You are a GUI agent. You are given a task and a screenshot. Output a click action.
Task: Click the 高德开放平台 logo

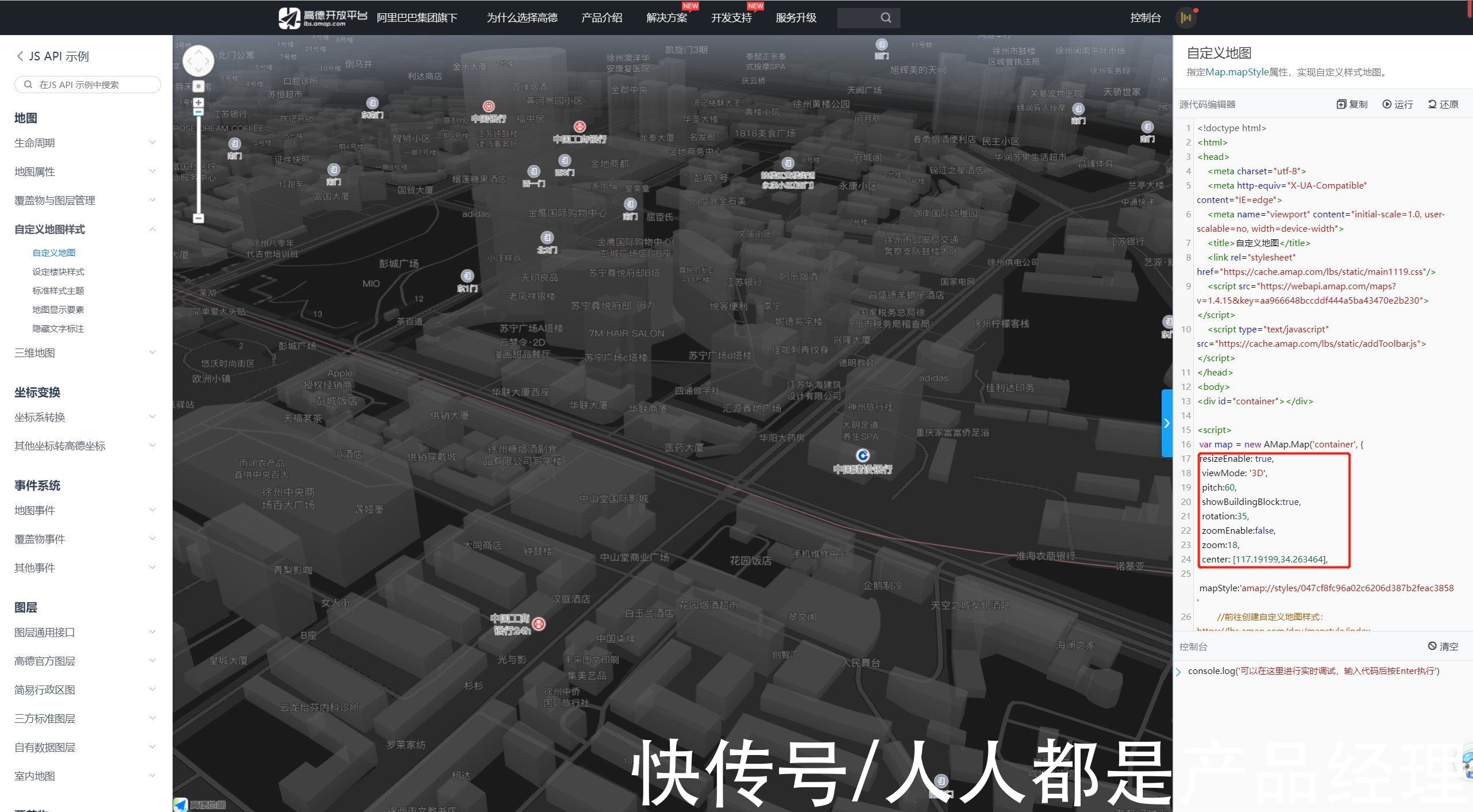[x=323, y=18]
